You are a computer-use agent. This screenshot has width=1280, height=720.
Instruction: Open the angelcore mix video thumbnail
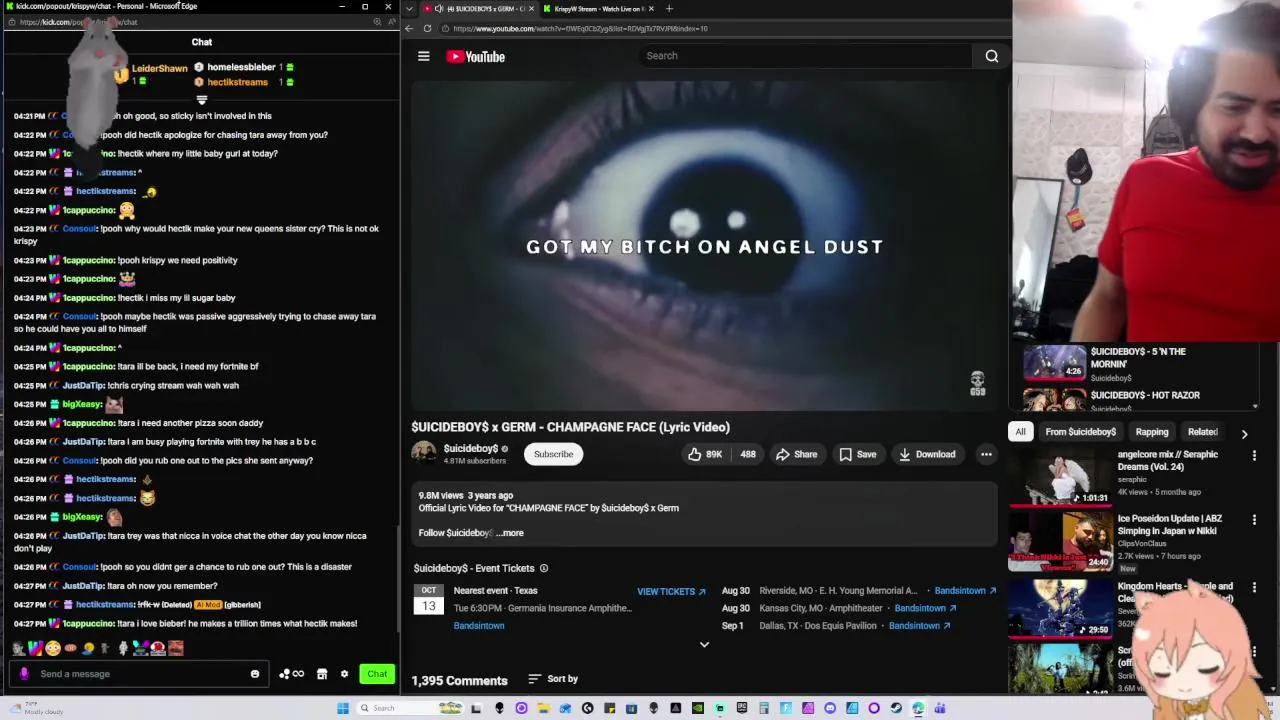pyautogui.click(x=1060, y=476)
